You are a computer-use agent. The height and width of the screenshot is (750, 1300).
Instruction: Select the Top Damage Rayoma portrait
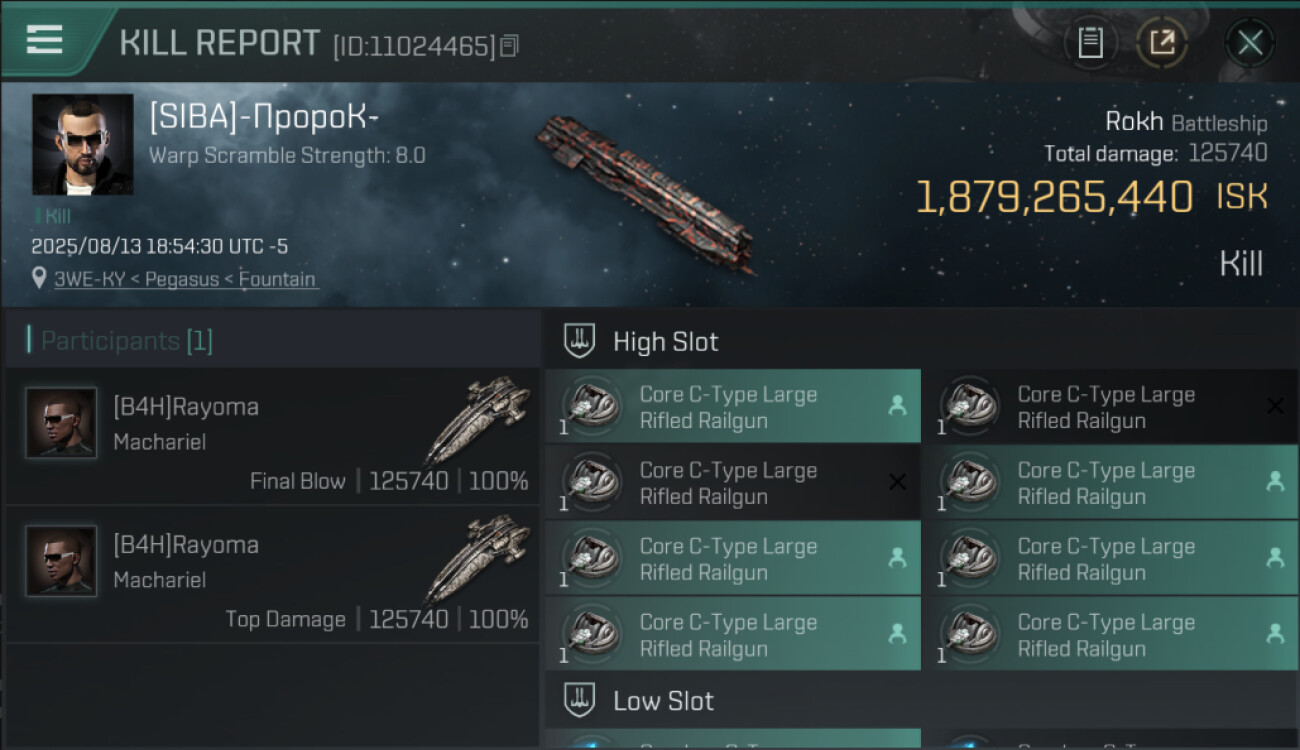coord(61,561)
